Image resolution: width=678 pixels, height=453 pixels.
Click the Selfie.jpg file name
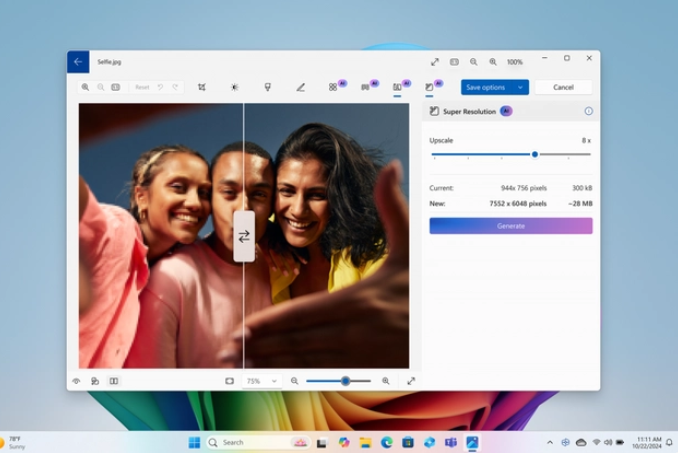[x=109, y=62]
